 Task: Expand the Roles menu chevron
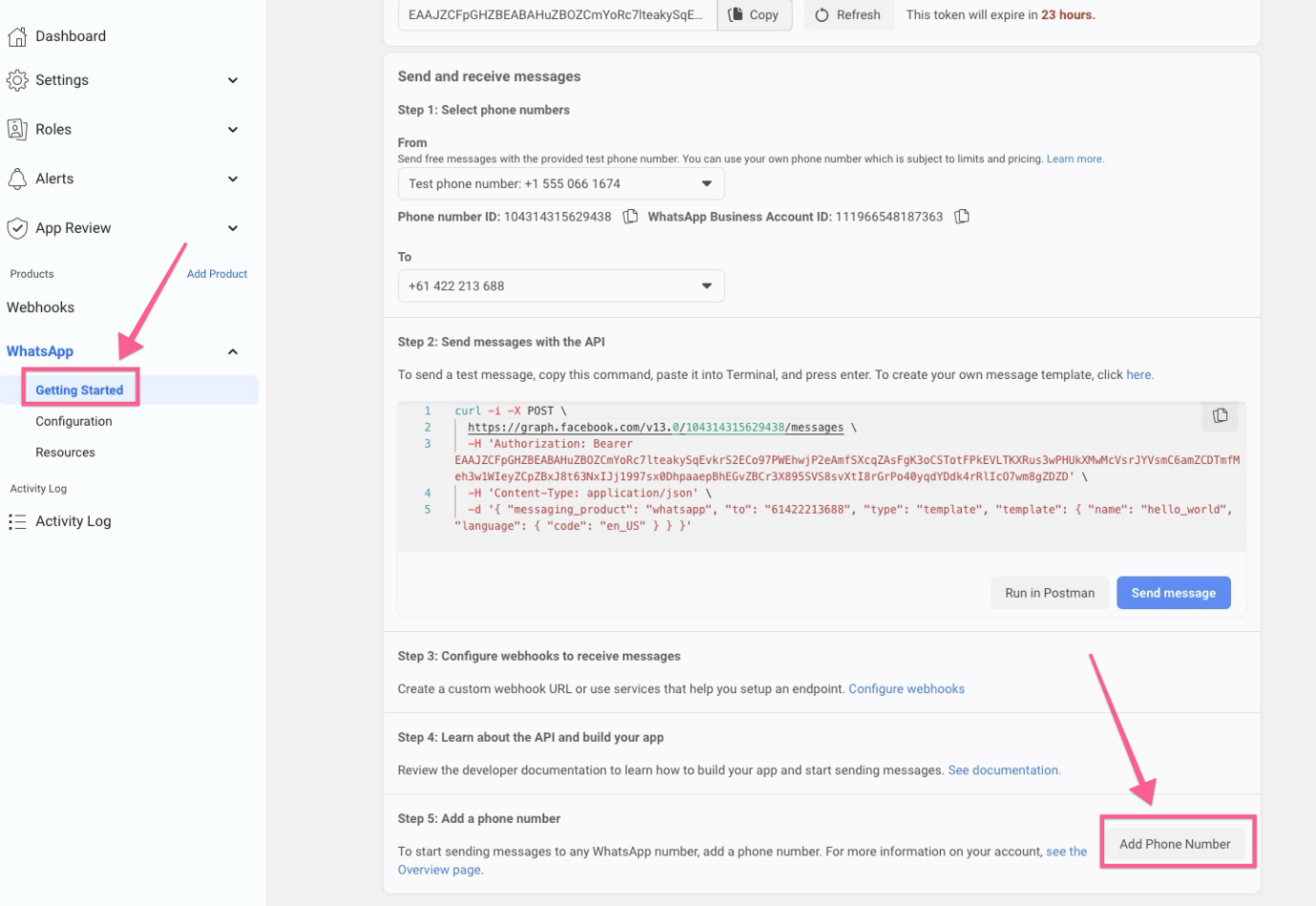click(x=233, y=130)
